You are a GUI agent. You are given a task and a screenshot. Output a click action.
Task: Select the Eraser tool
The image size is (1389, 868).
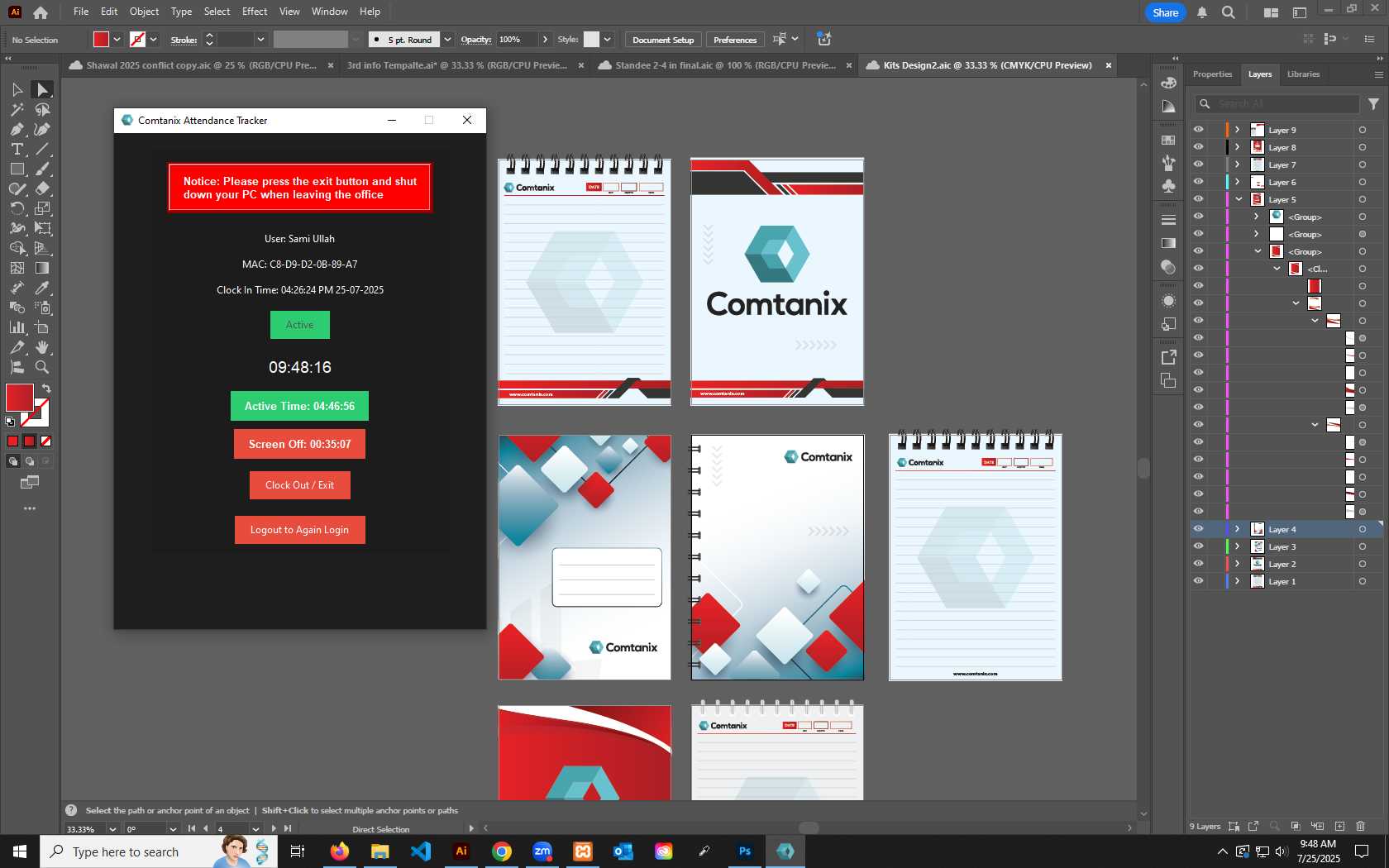[x=42, y=188]
